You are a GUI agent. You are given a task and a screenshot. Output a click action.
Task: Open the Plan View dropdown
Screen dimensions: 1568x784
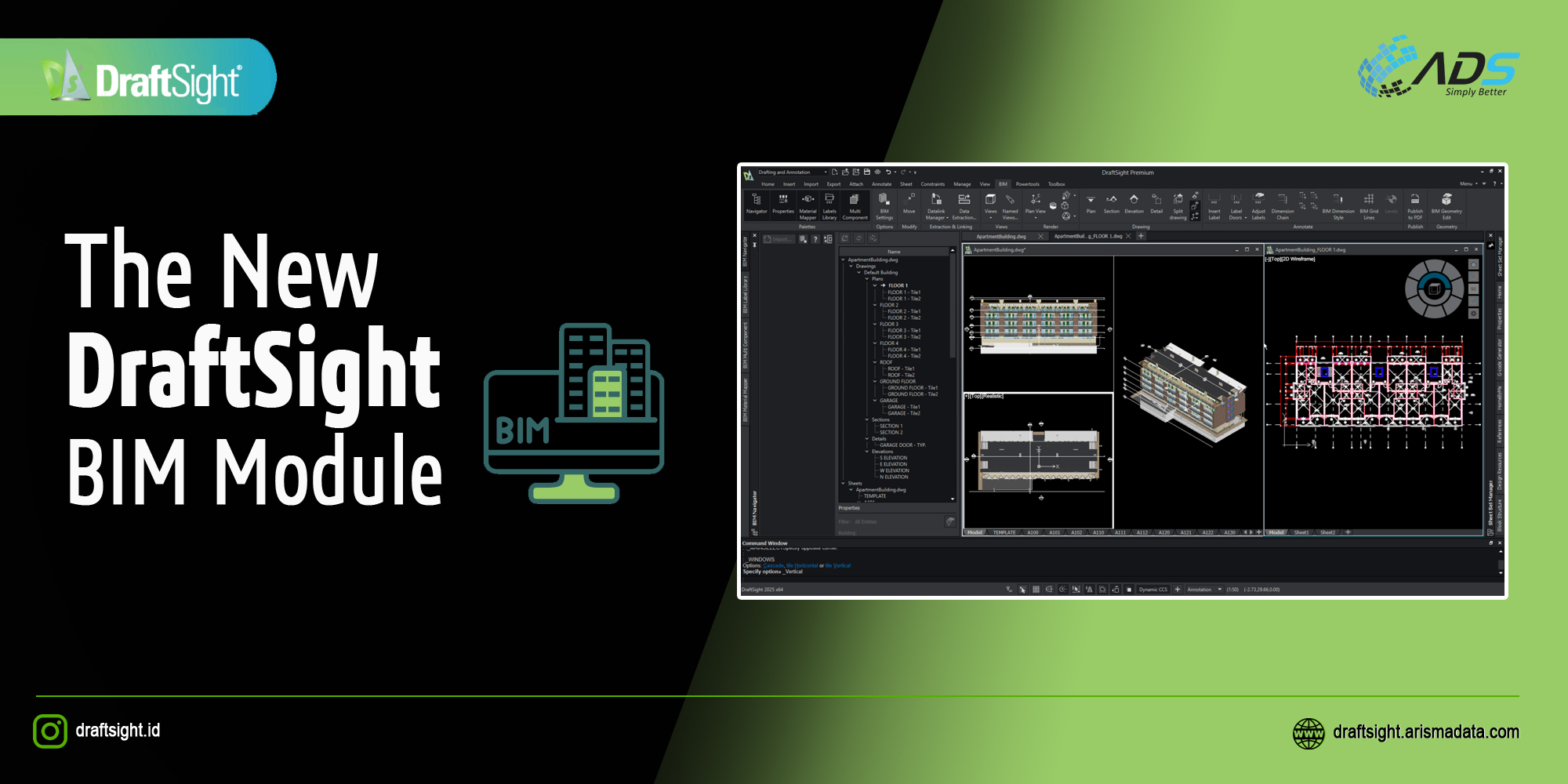(x=1036, y=206)
